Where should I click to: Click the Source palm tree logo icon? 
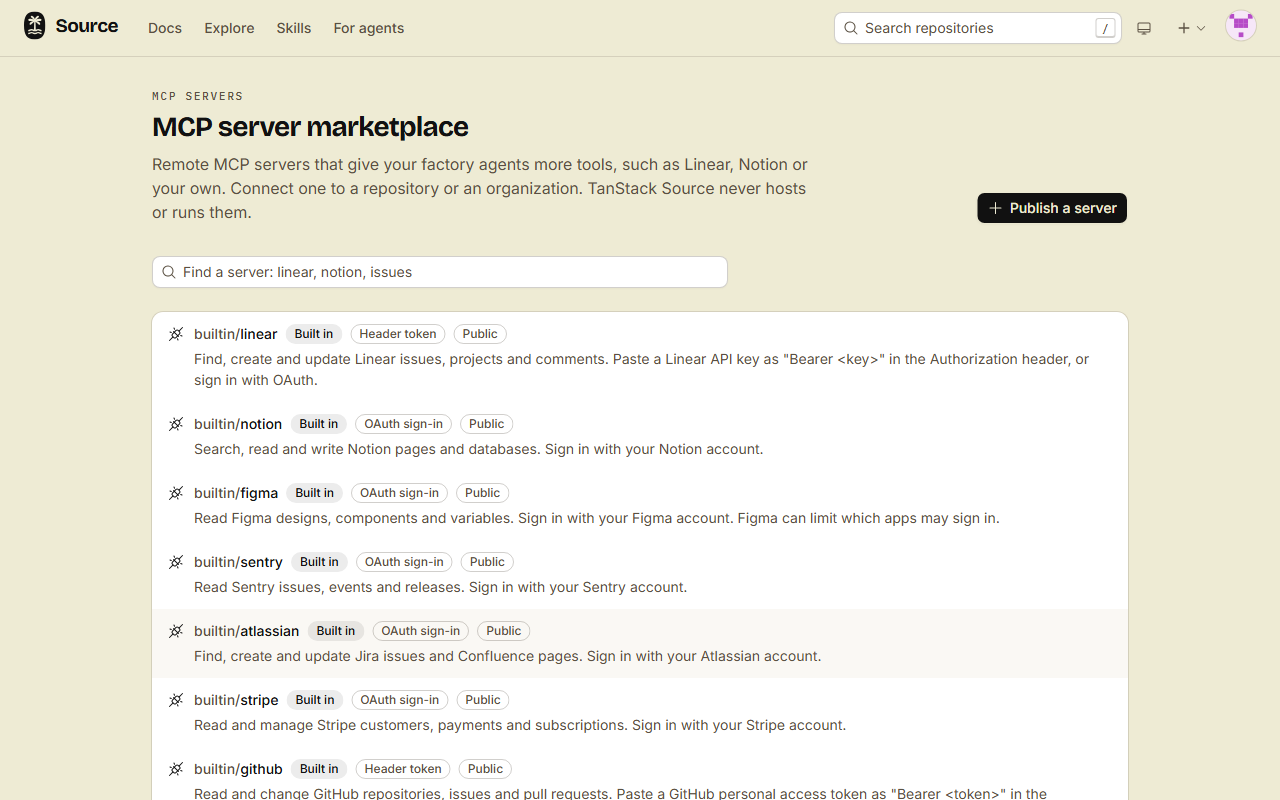35,27
